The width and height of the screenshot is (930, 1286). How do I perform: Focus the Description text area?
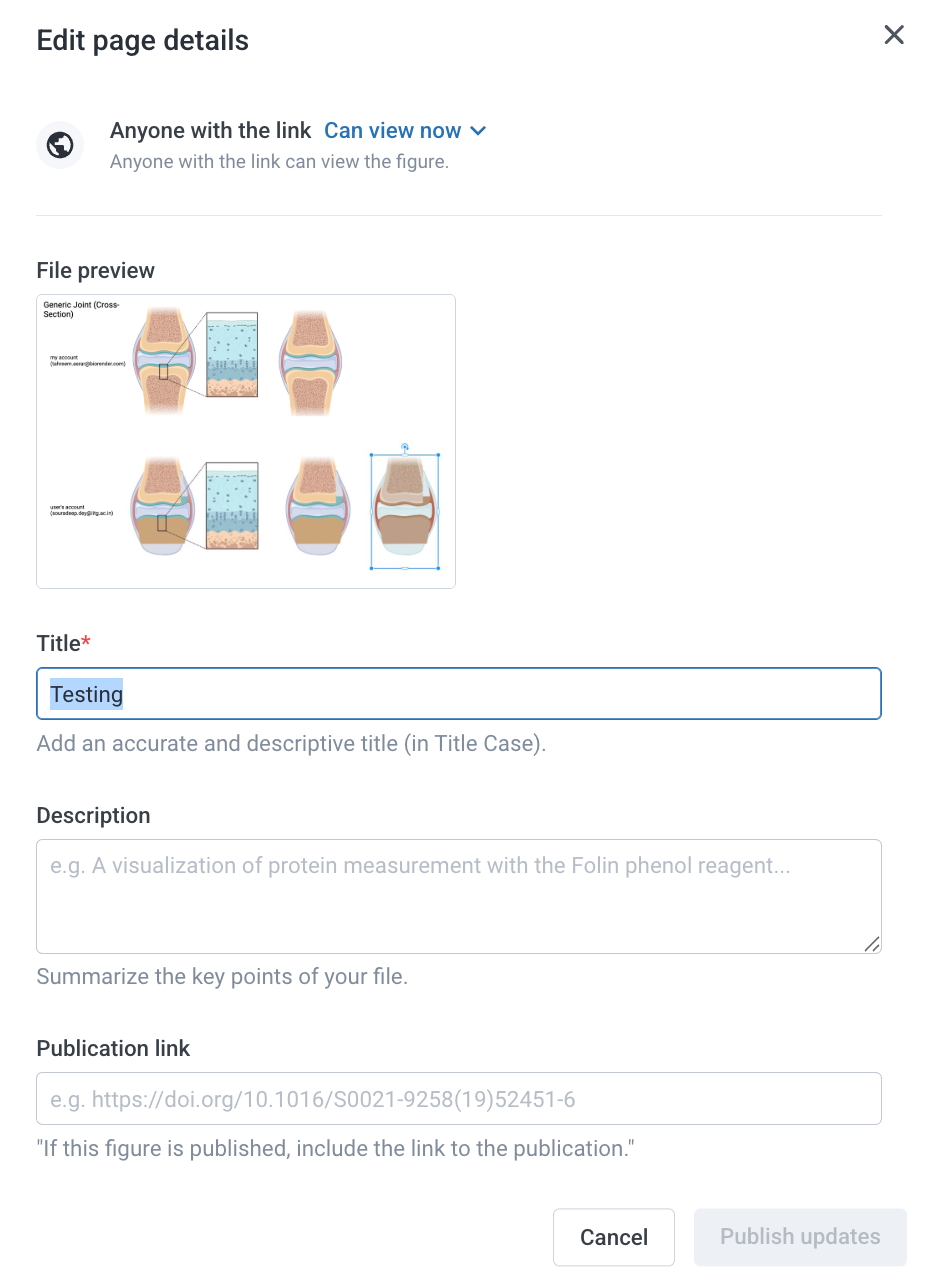tap(458, 895)
